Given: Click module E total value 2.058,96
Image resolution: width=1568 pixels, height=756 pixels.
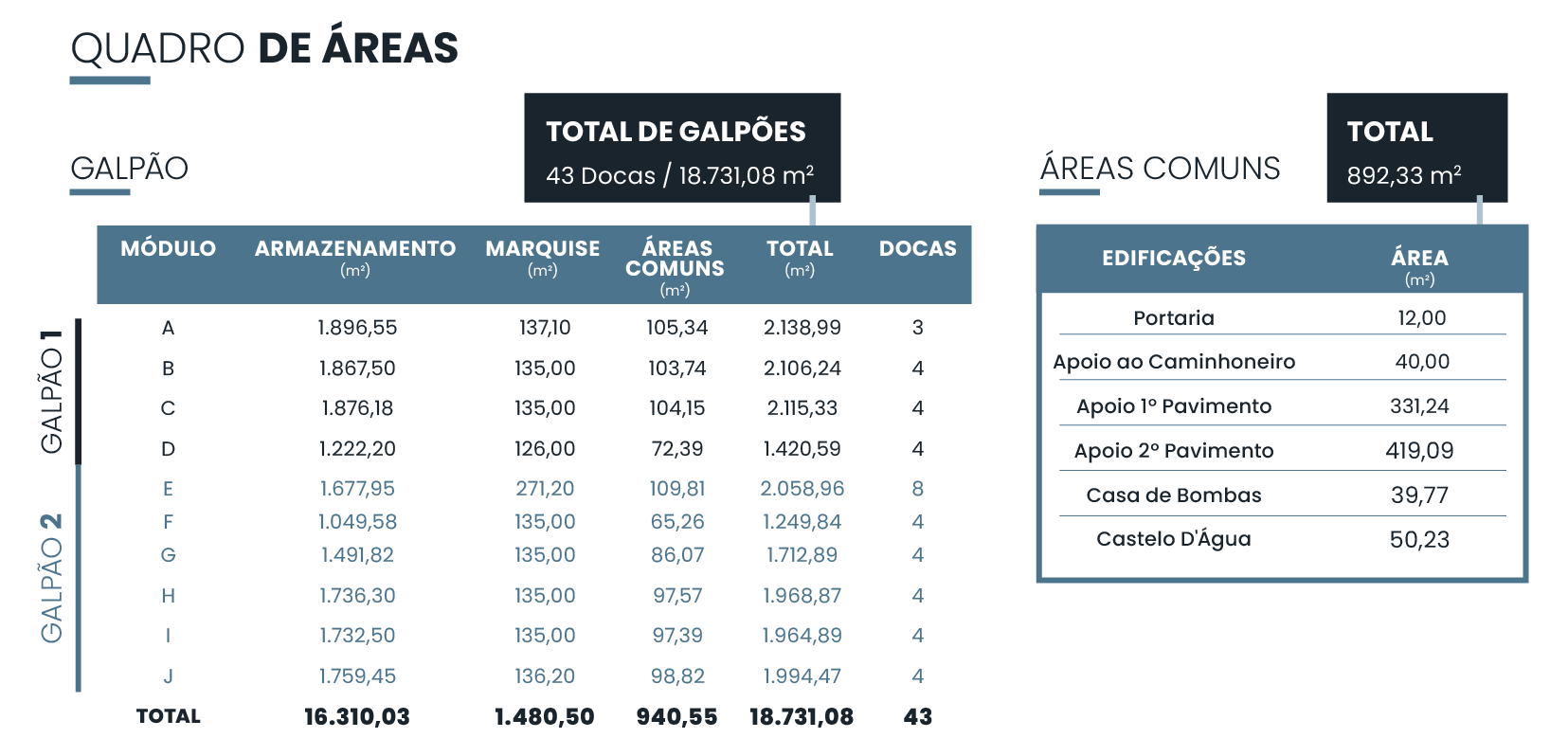Looking at the screenshot, I should coord(802,489).
